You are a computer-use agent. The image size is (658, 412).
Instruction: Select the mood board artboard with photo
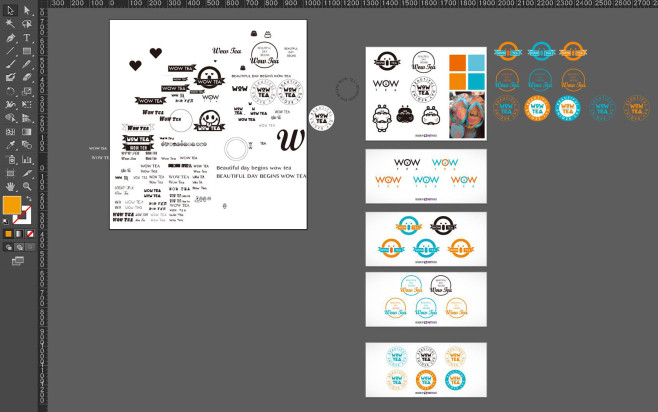[x=426, y=94]
